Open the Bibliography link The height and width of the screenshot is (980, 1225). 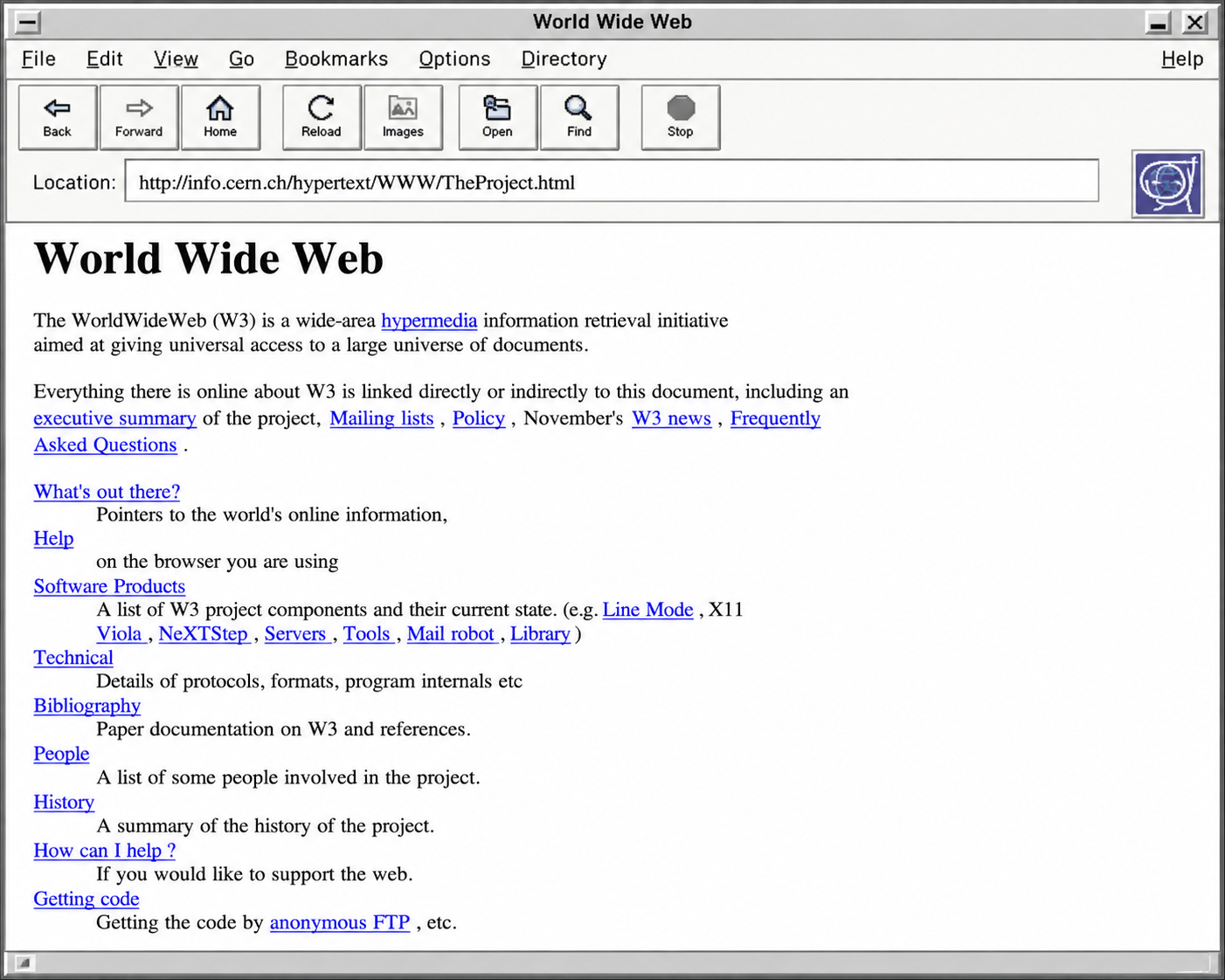pyautogui.click(x=87, y=706)
